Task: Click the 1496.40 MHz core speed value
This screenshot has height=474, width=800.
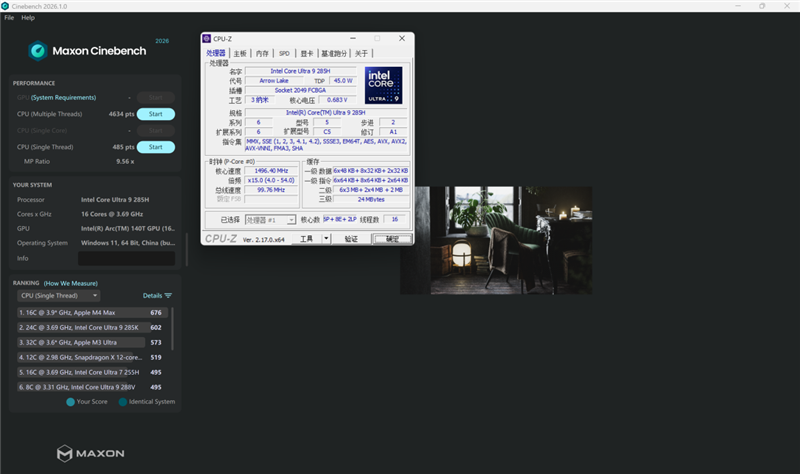Action: click(271, 171)
